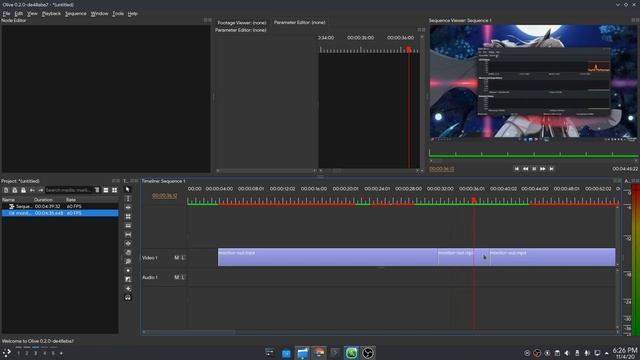The width and height of the screenshot is (640, 360).
Task: Step back one frame in Sequence Viewer
Action: (x=525, y=169)
